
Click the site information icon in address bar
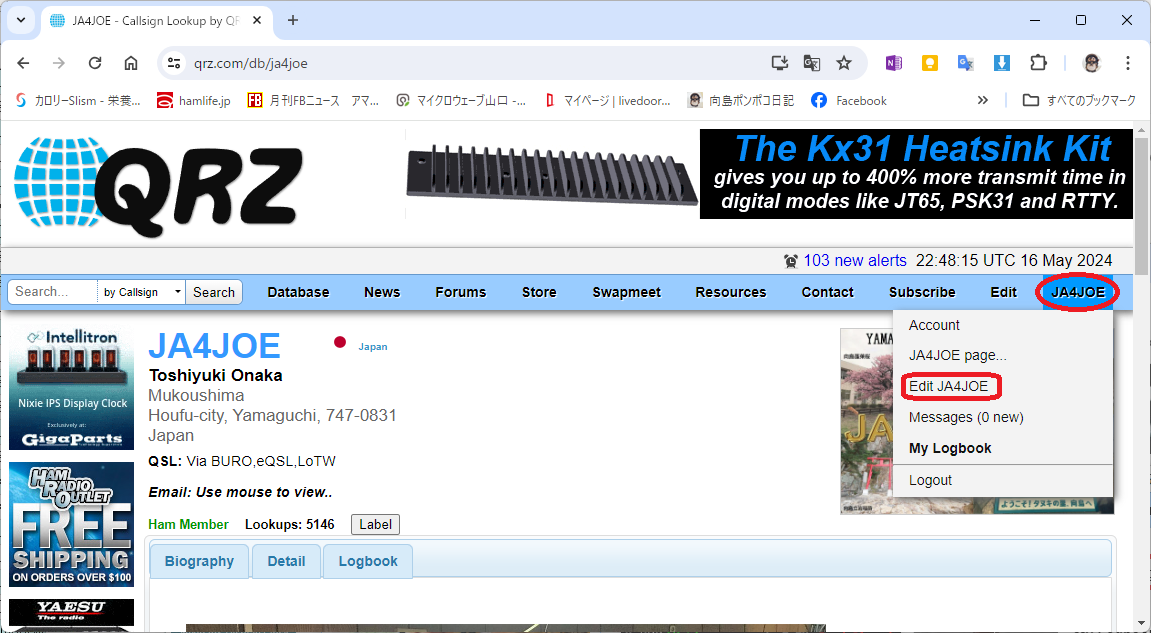click(x=174, y=63)
